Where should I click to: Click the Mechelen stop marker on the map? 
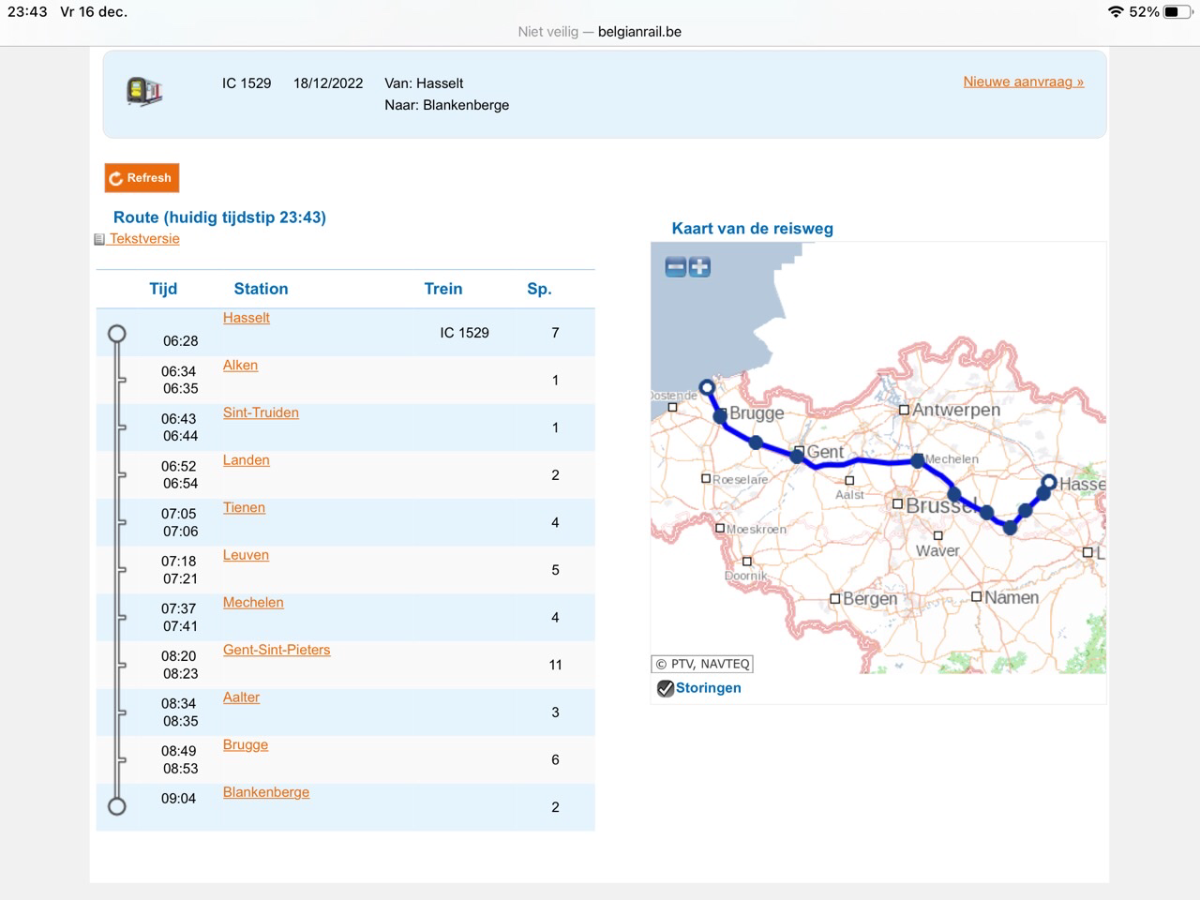tap(918, 461)
